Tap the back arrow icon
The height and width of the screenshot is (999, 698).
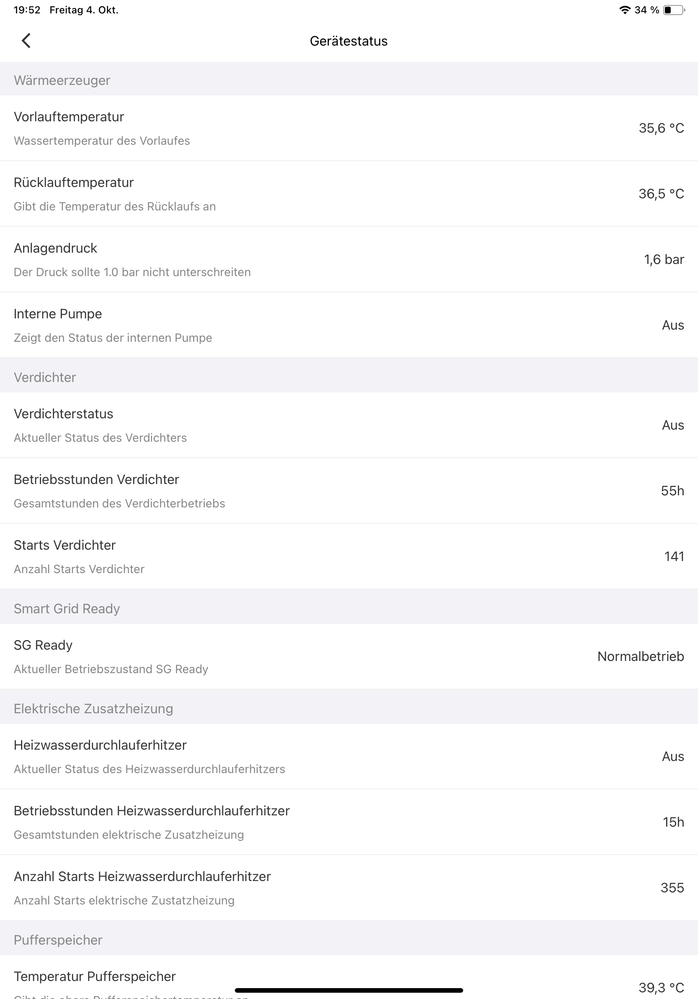[x=26, y=41]
